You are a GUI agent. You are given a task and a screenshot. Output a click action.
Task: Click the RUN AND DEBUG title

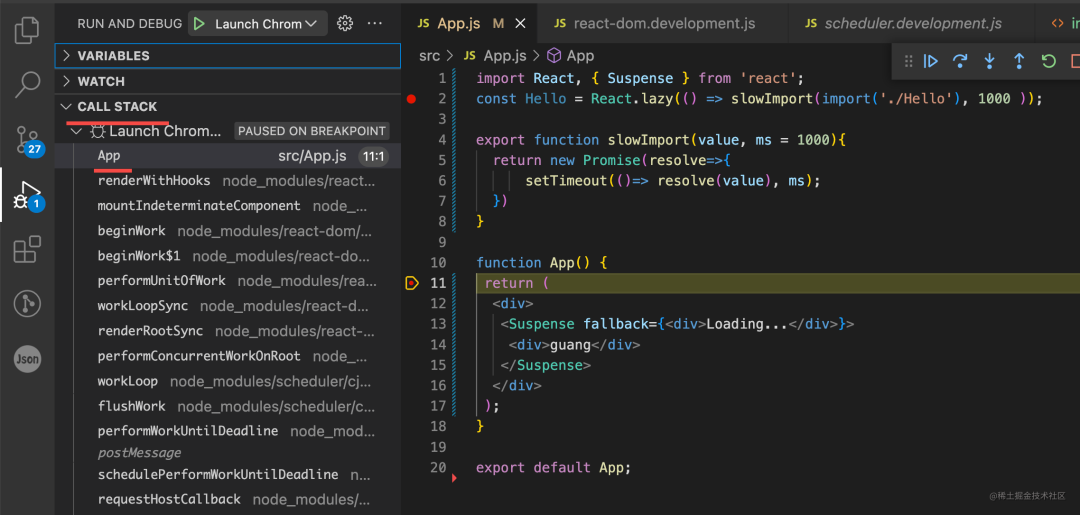point(129,23)
